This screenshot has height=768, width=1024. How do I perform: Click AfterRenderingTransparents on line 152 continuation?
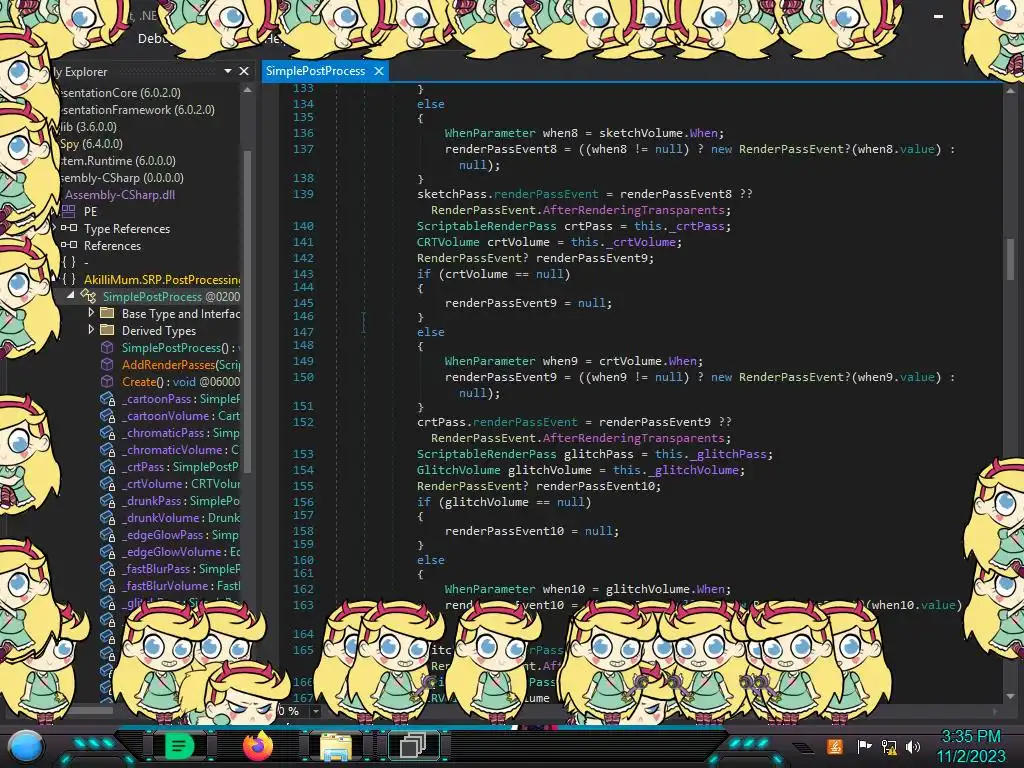[x=633, y=438]
